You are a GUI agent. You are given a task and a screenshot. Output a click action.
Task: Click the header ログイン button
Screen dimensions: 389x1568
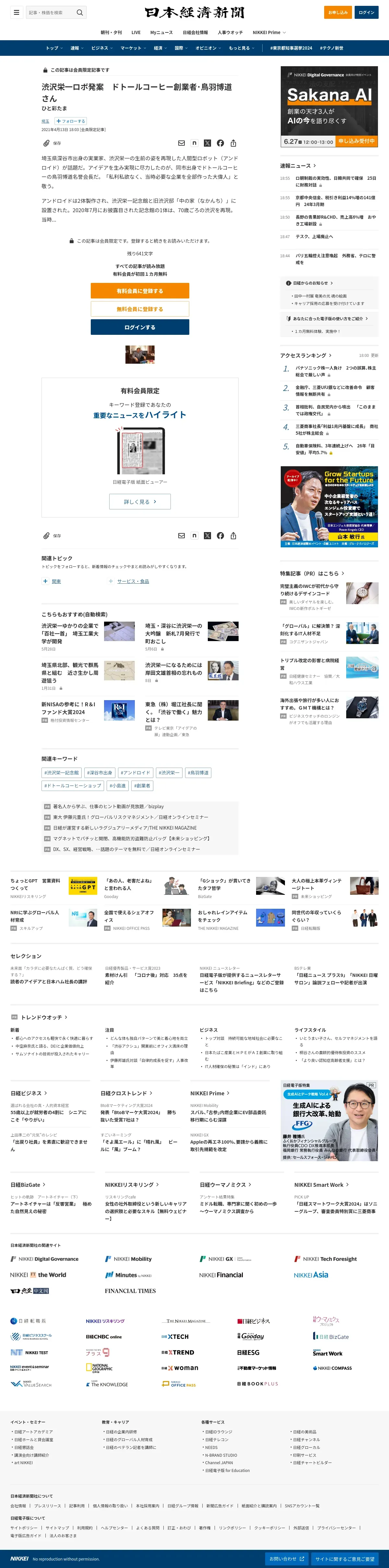(367, 12)
